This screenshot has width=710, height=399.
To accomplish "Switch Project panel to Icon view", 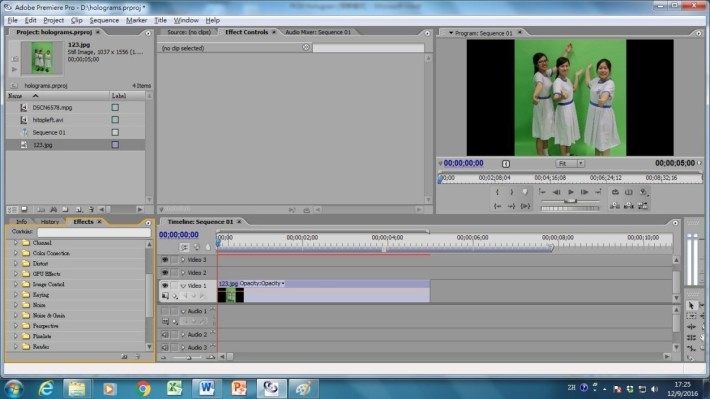I will [x=24, y=210].
